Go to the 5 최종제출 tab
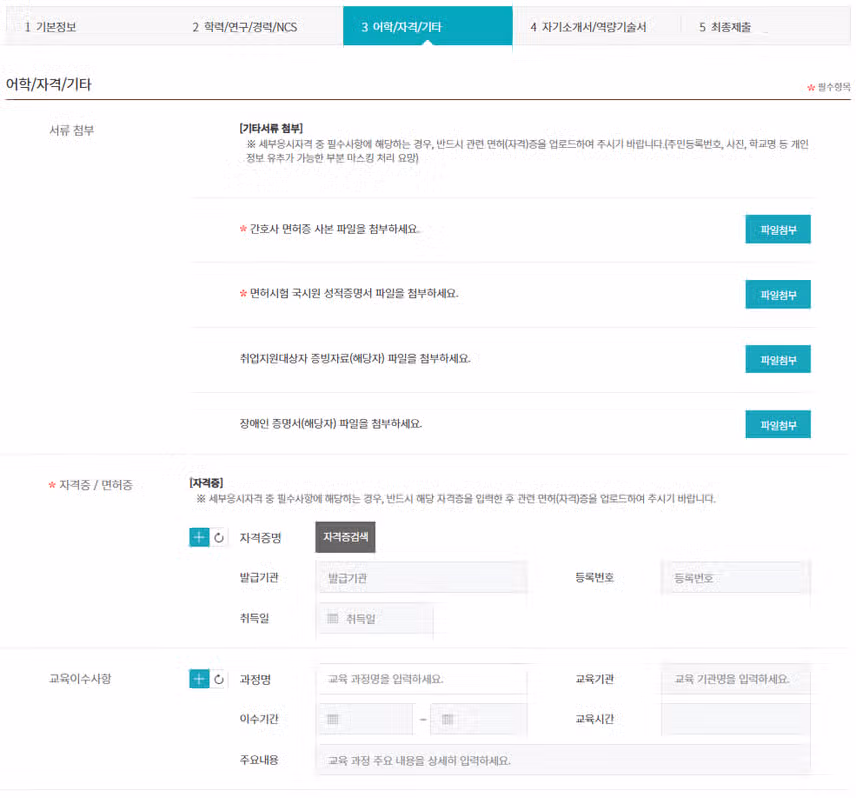This screenshot has height=798, width=856. point(725,27)
